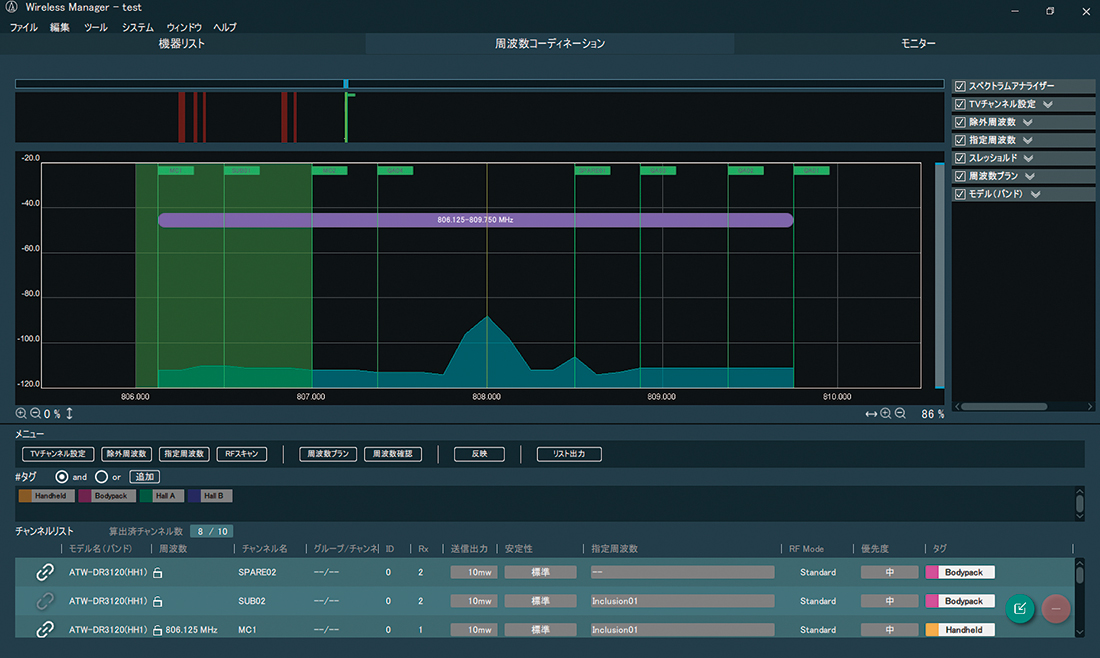Screen dimensions: 1100x658
Task: Expand 指定周波数 chevron in side panel
Action: pos(1028,141)
